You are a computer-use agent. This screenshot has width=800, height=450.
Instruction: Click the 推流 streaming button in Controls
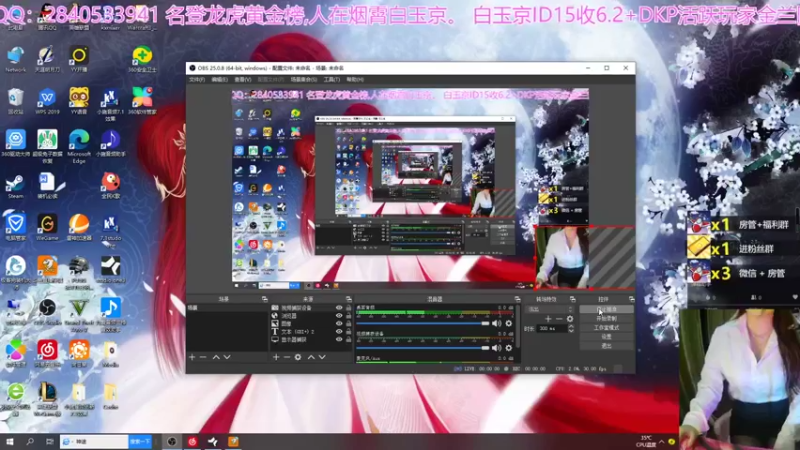[607, 309]
